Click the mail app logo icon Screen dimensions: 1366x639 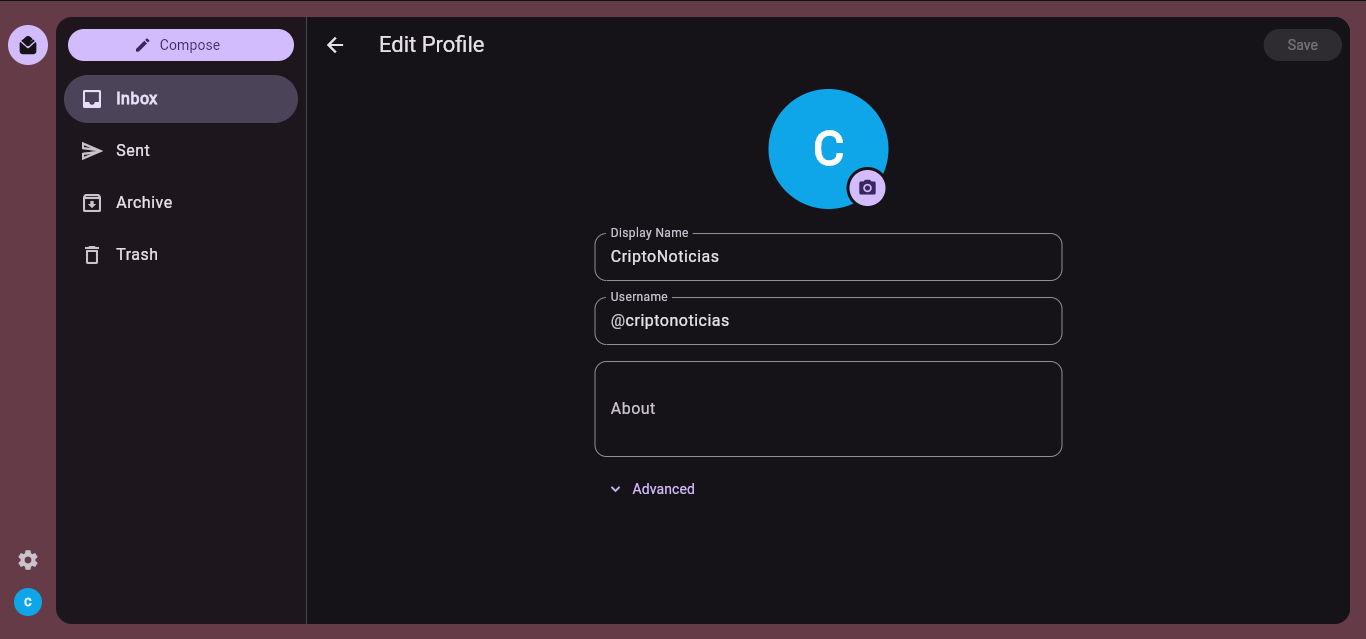(x=28, y=45)
